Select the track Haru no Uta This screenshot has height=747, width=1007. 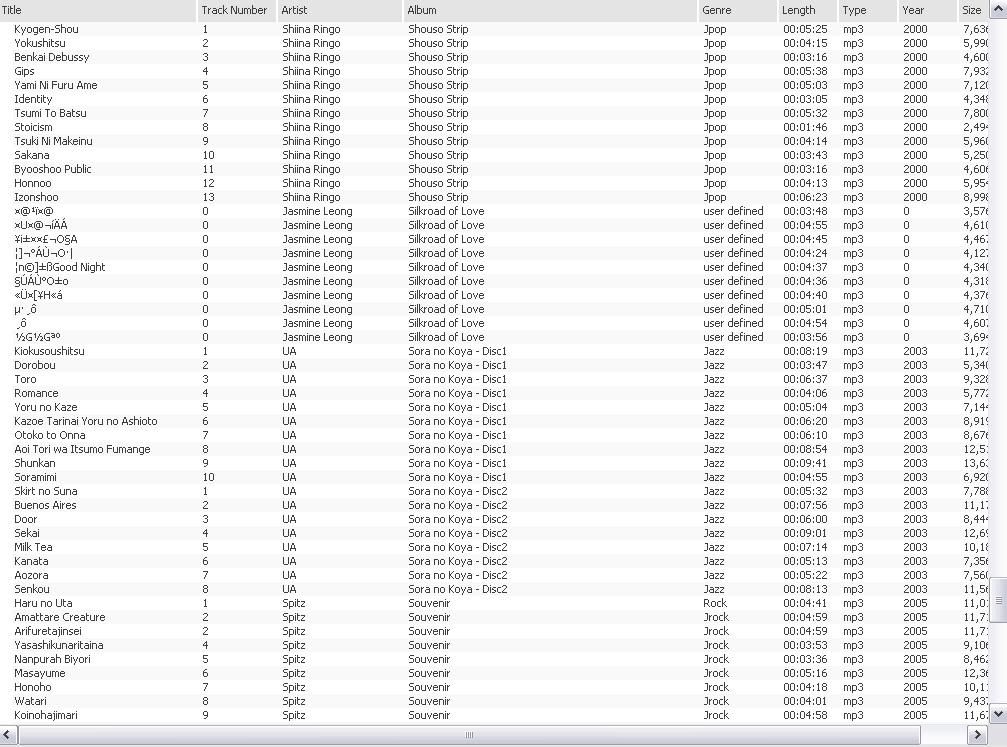43,603
